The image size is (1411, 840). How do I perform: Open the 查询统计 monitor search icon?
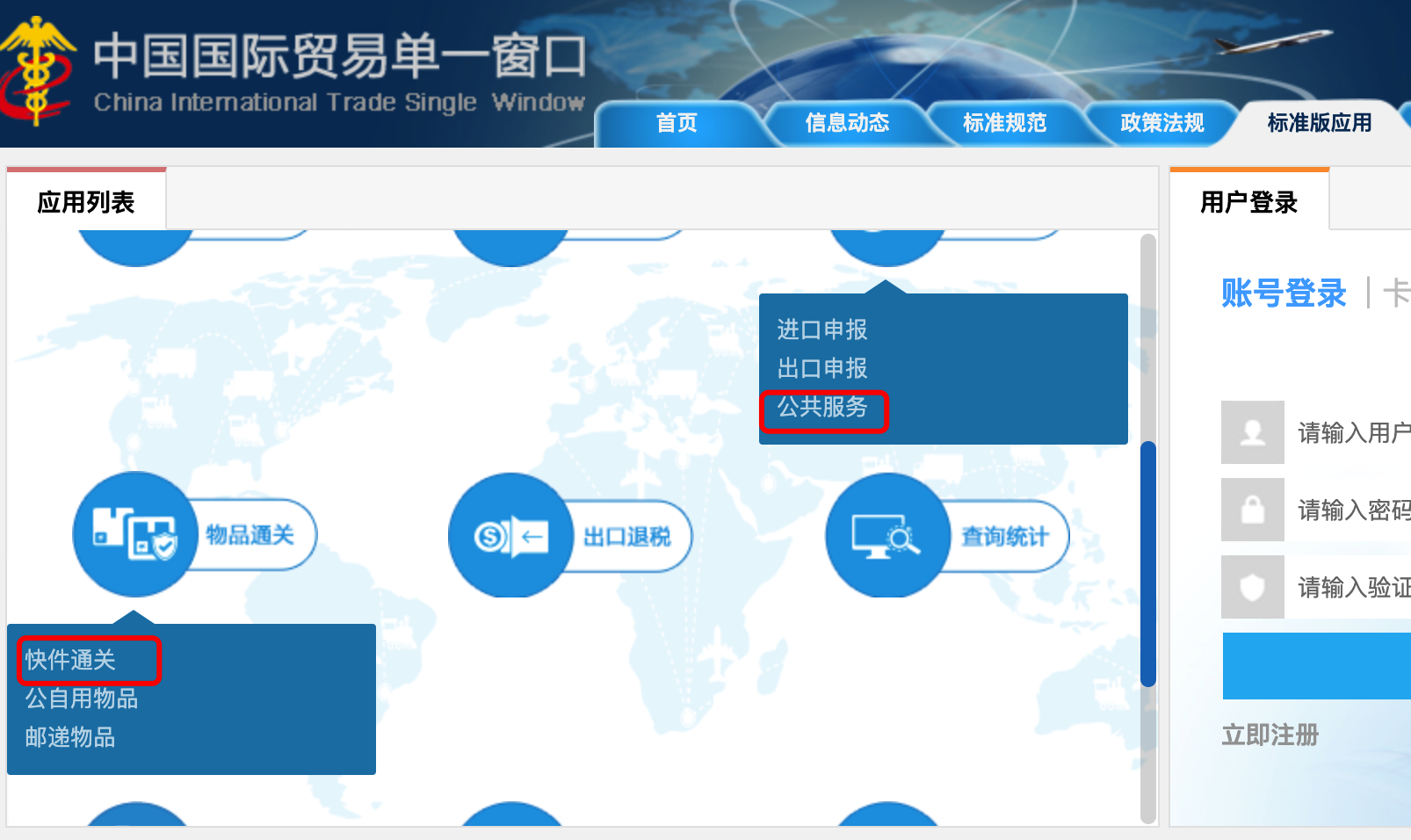(x=888, y=535)
